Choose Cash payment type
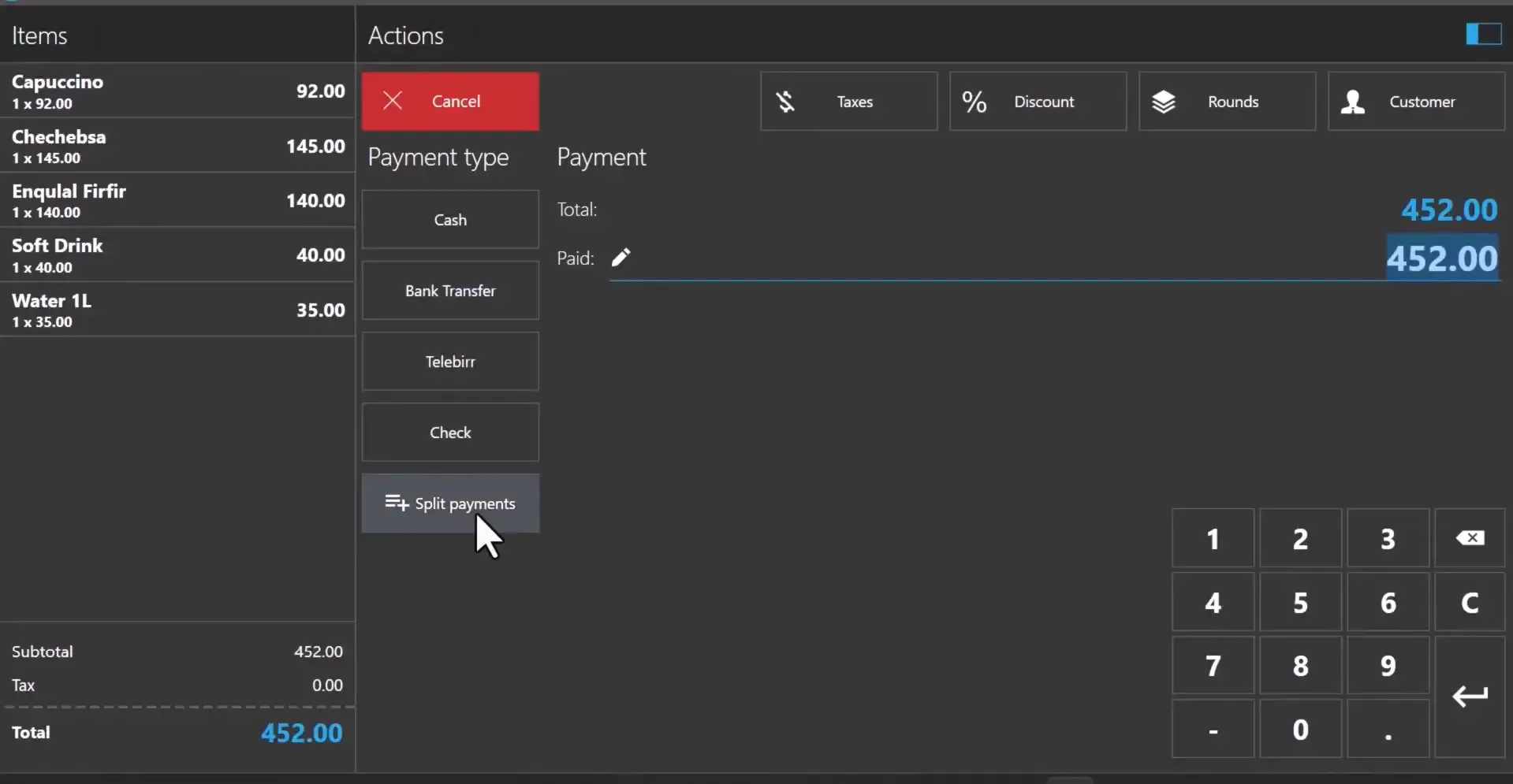This screenshot has height=784, width=1513. 450,219
